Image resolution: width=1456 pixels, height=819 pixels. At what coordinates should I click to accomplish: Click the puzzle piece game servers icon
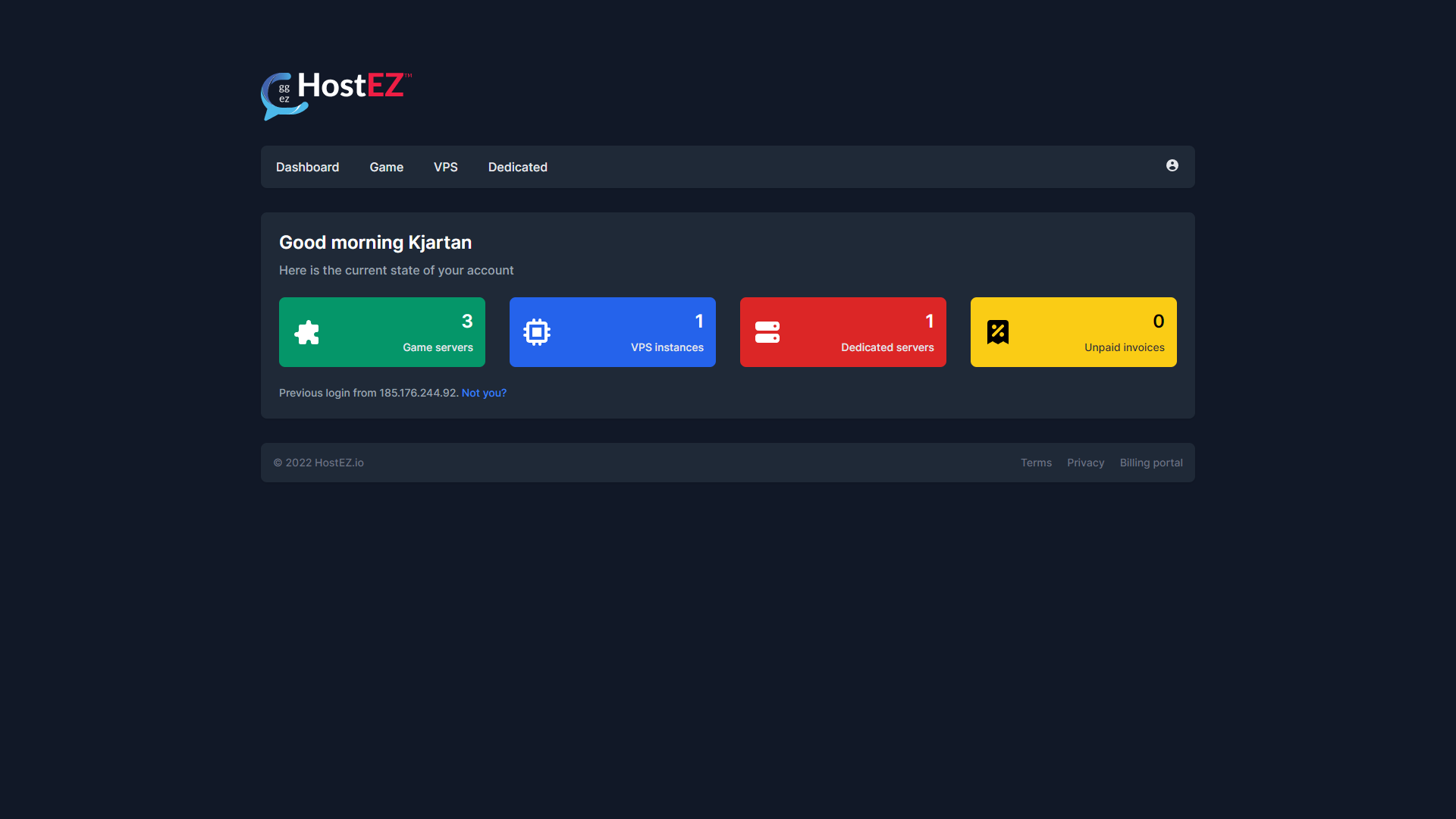[x=307, y=332]
